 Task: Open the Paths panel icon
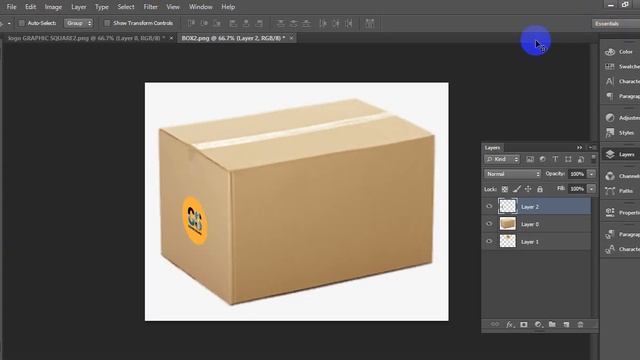610,191
